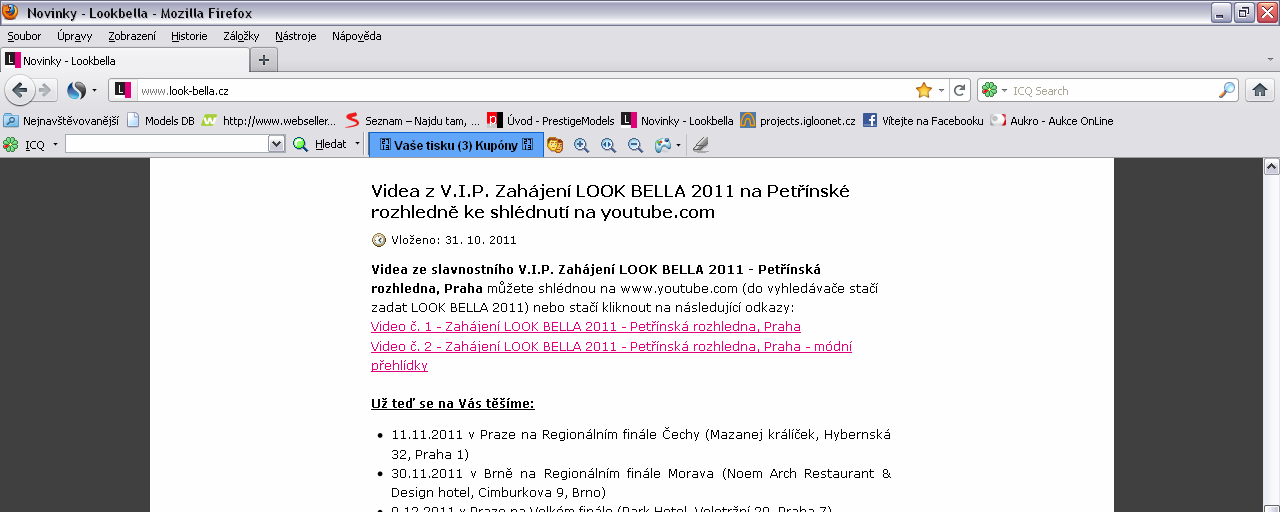
Task: Expand the ICQ toolbar menu arrow
Action: coord(55,144)
